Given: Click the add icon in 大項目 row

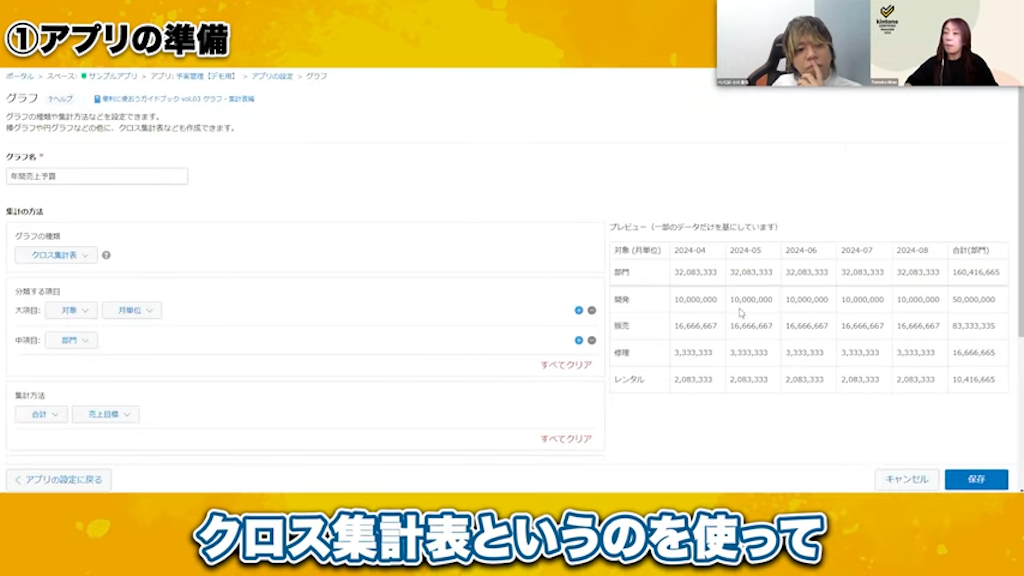Looking at the screenshot, I should tap(579, 311).
